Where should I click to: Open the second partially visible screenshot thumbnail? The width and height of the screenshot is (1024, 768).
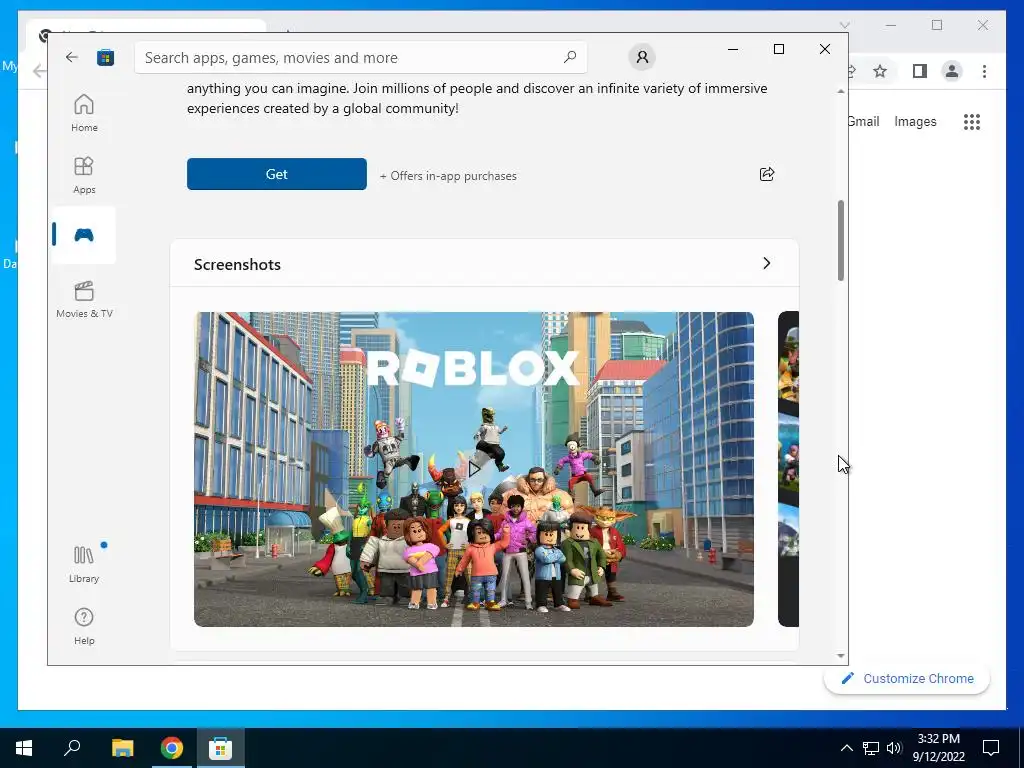click(x=788, y=469)
